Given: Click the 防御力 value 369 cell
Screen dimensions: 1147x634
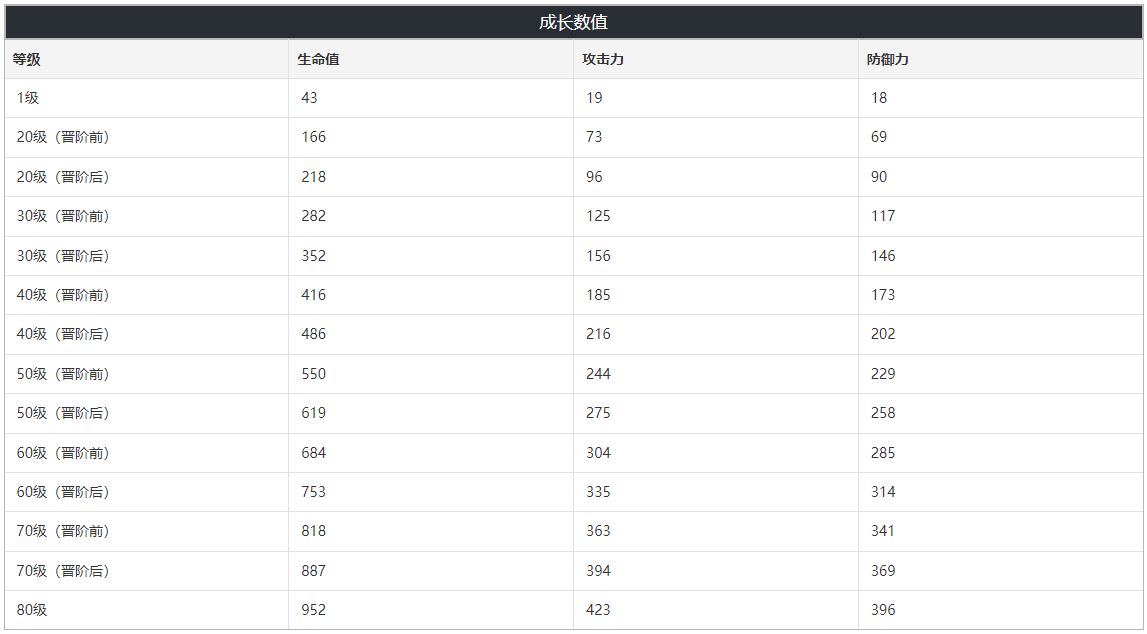Looking at the screenshot, I should click(x=883, y=571).
